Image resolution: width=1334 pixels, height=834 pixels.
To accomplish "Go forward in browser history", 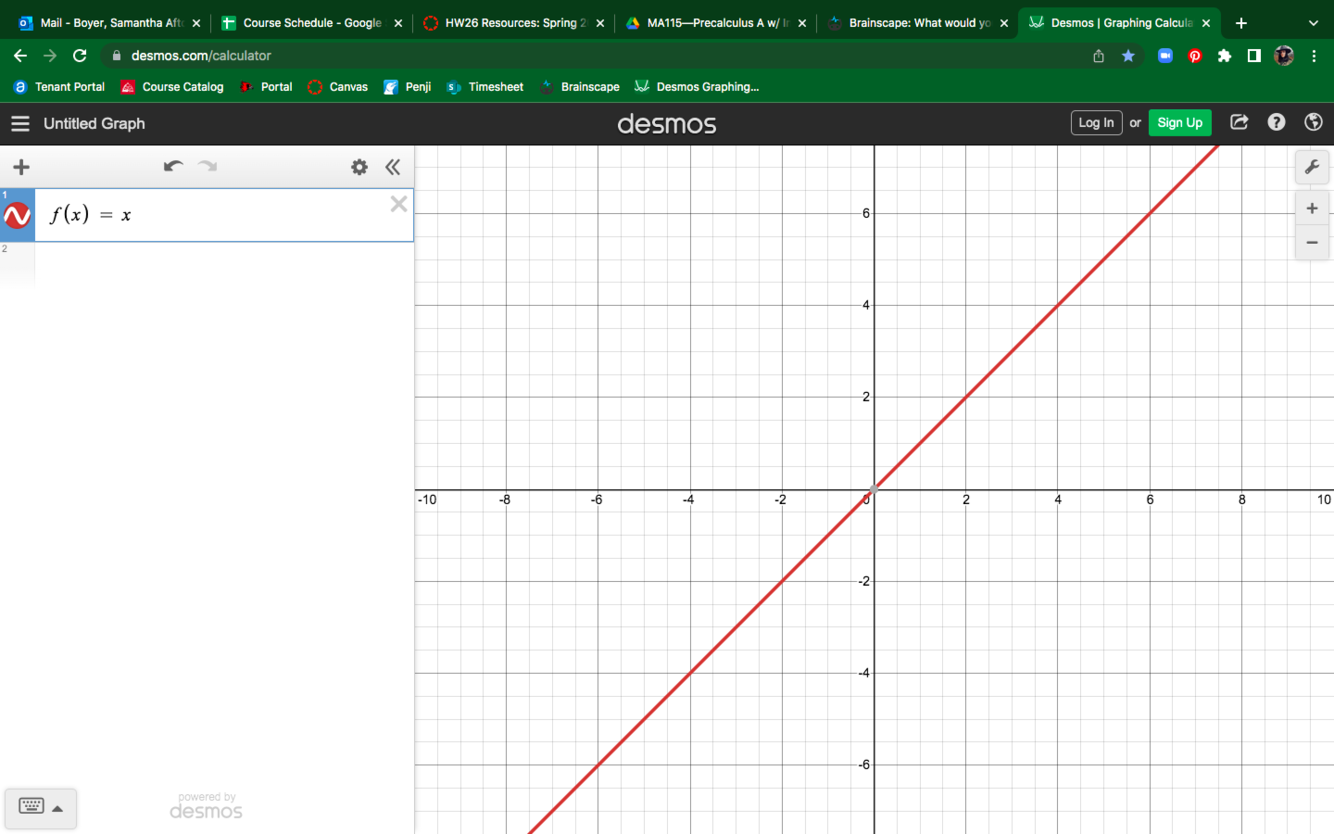I will (x=50, y=56).
